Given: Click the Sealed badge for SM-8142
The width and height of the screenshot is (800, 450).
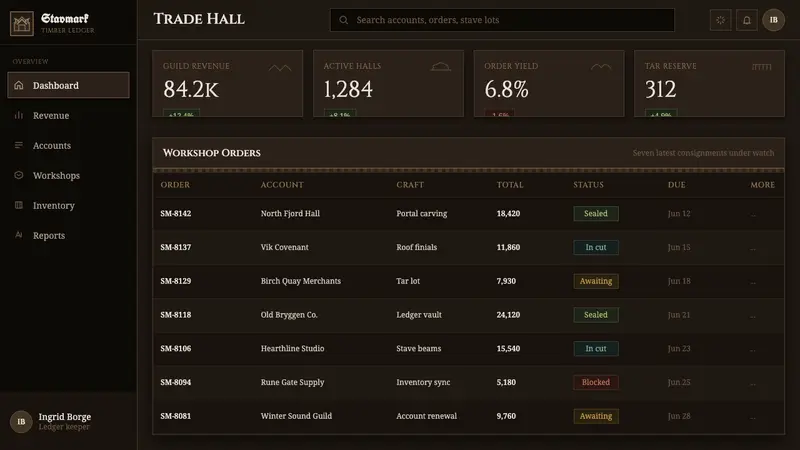Looking at the screenshot, I should [x=596, y=213].
